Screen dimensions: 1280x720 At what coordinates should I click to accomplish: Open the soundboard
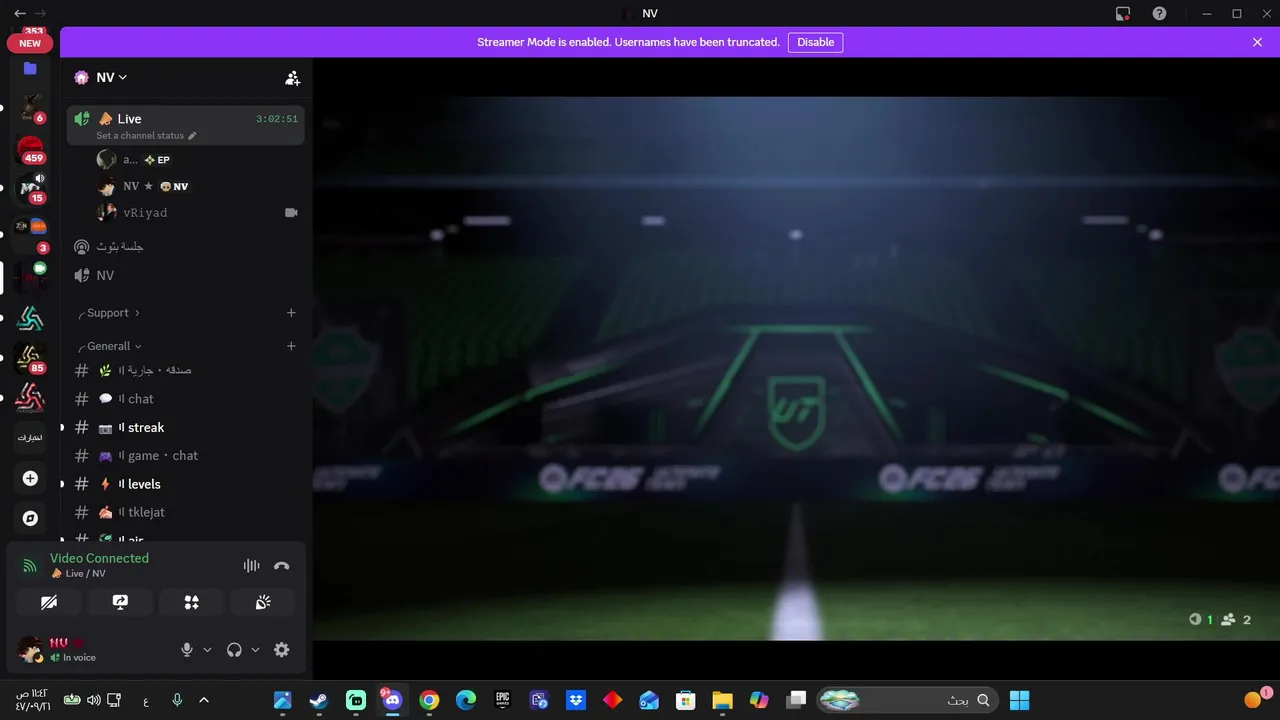[263, 602]
